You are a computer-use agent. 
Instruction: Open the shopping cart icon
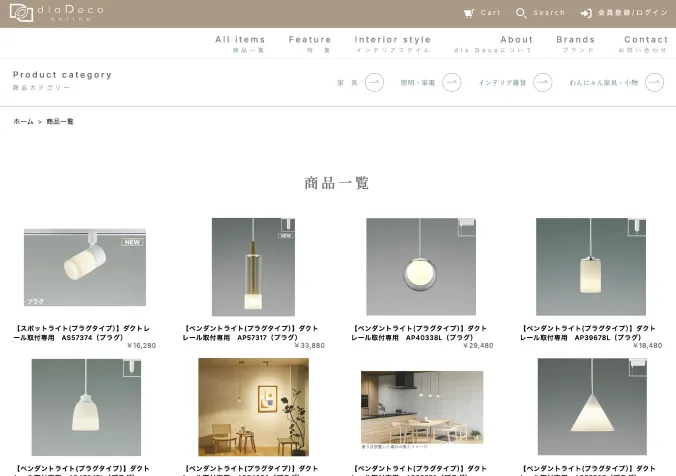[469, 13]
